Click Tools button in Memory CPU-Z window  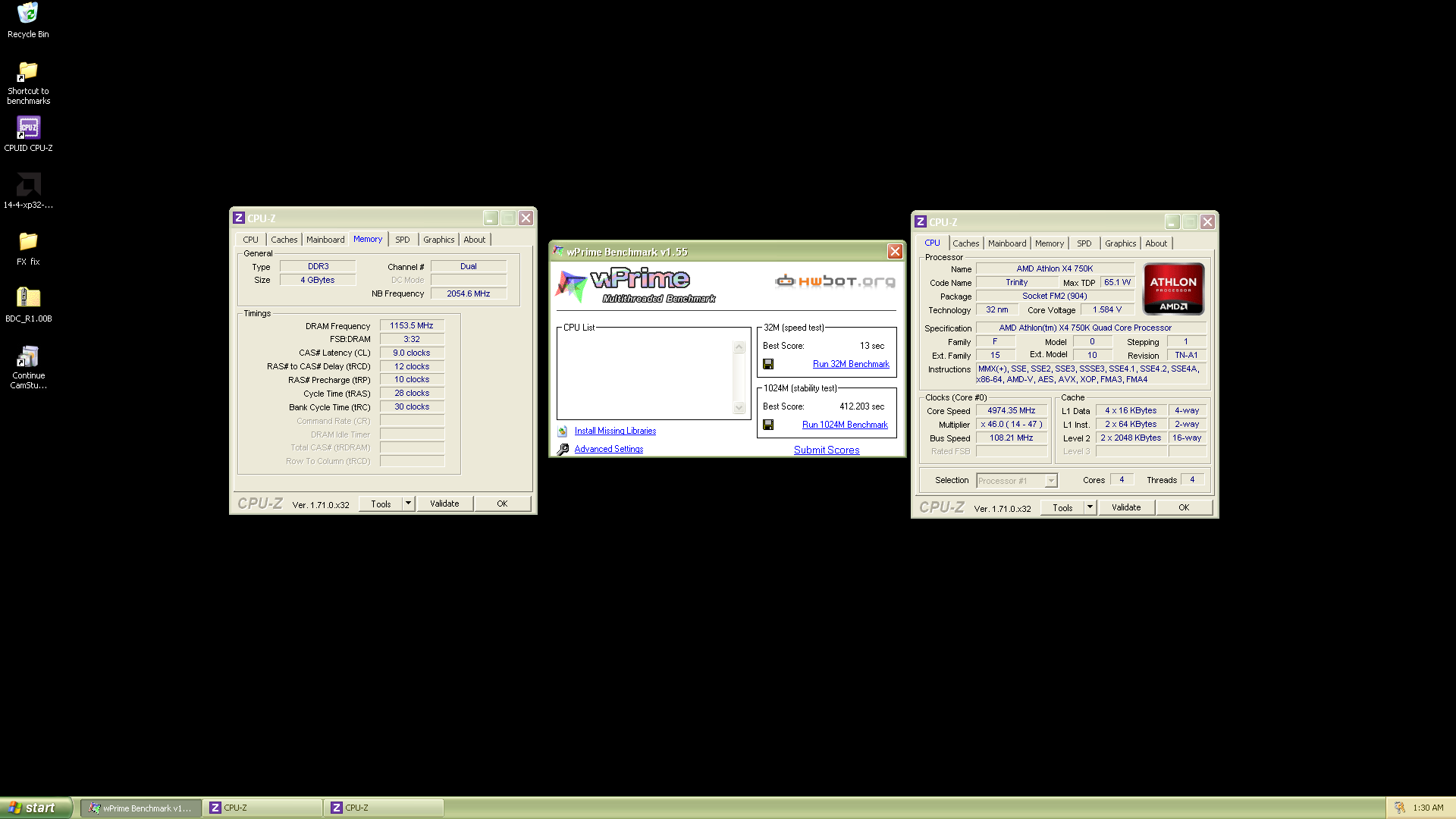[x=381, y=504]
